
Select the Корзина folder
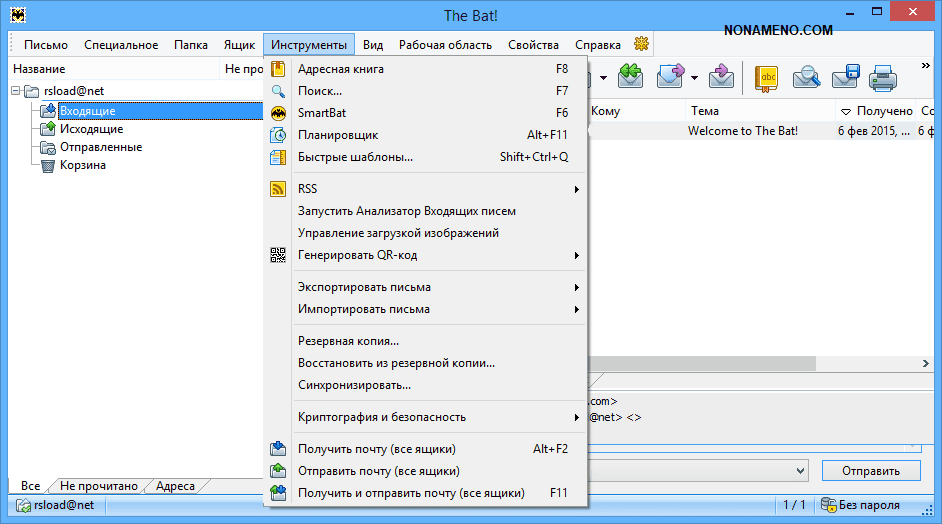point(82,165)
